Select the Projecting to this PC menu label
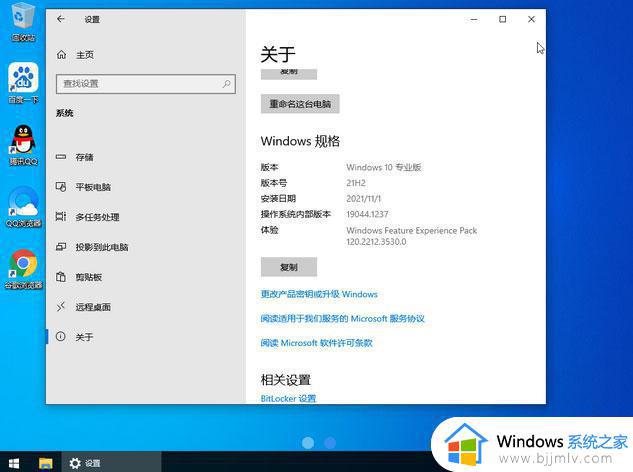Image resolution: width=633 pixels, height=472 pixels. pos(102,247)
